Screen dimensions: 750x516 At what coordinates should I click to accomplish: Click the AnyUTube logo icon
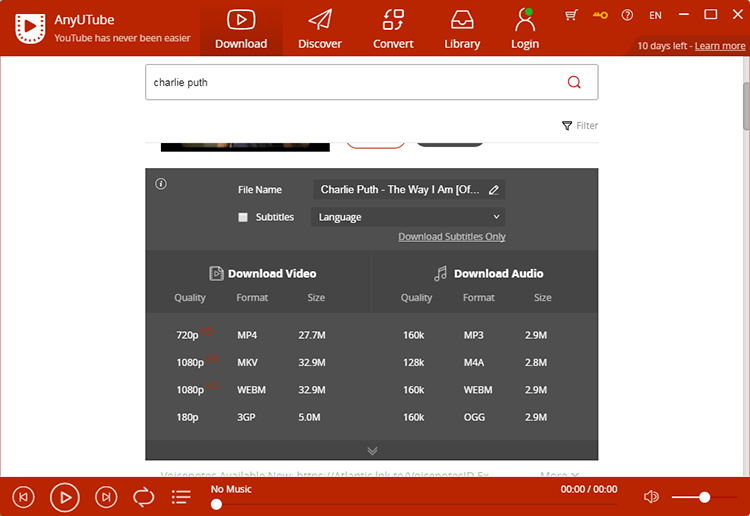[x=30, y=28]
